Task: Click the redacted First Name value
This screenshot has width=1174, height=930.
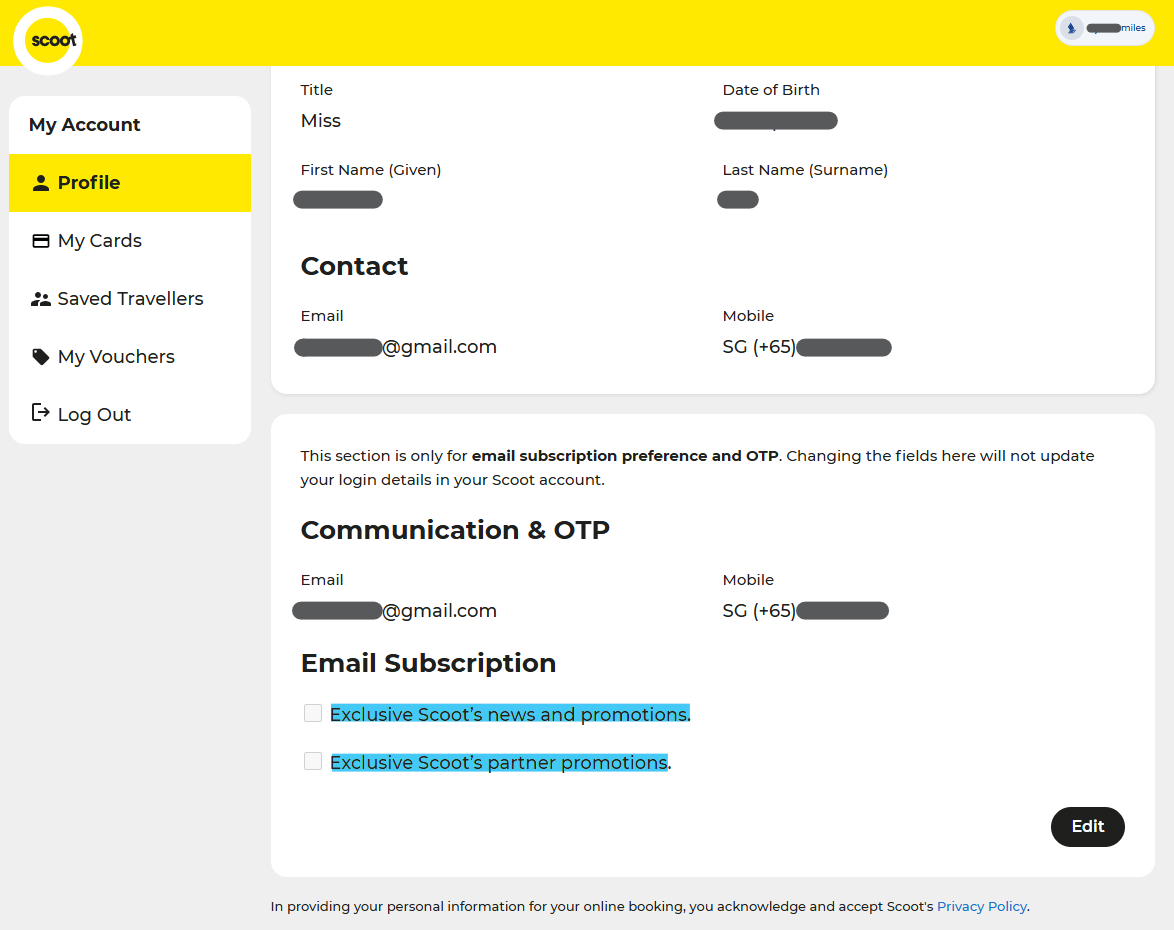Action: [x=338, y=200]
